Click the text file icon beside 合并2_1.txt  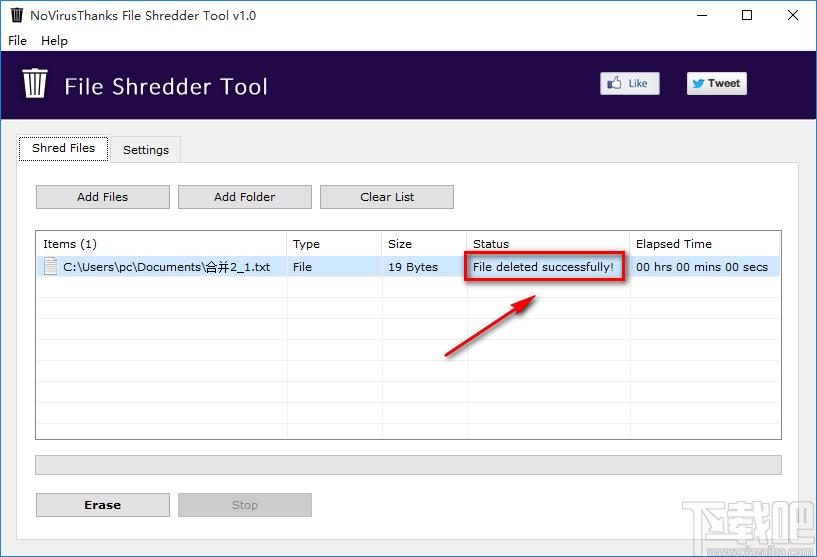[x=51, y=266]
